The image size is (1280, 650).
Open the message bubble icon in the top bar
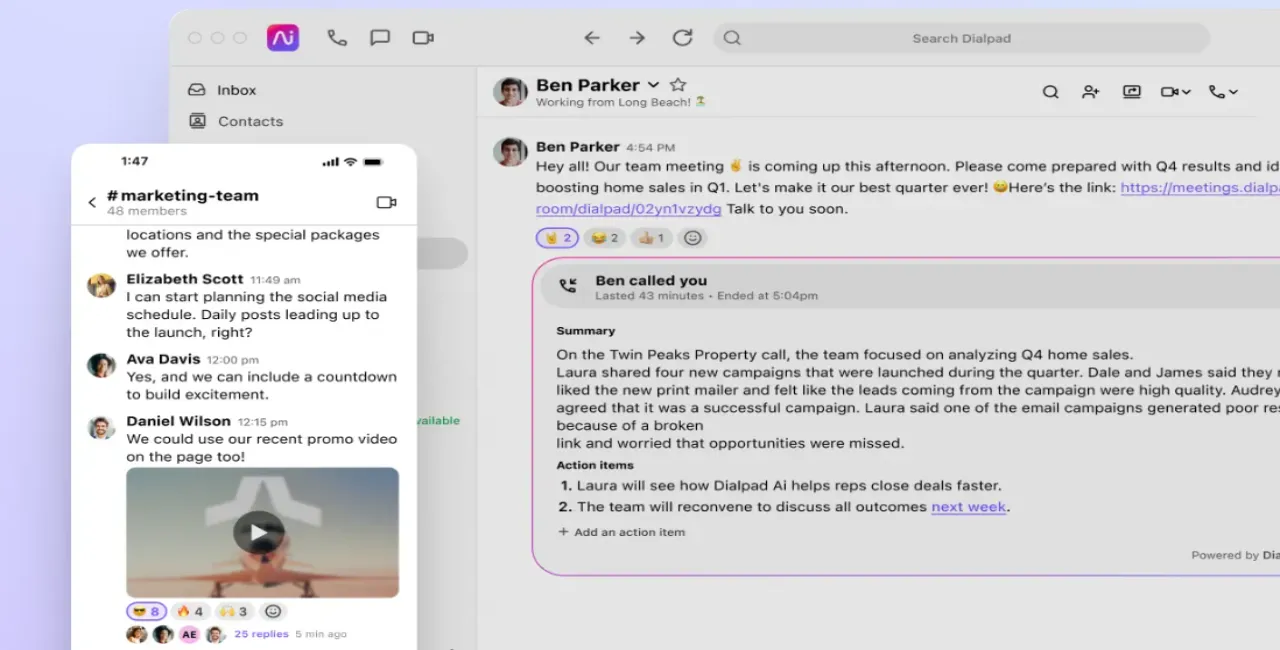(x=380, y=38)
